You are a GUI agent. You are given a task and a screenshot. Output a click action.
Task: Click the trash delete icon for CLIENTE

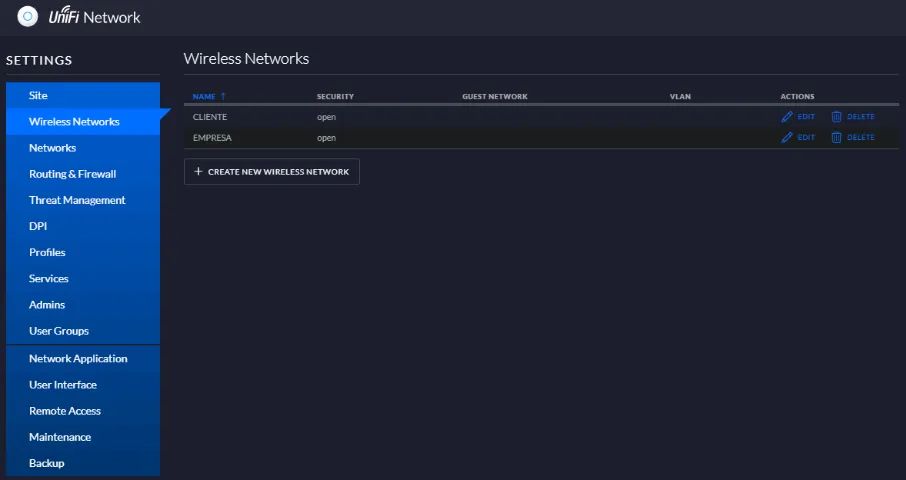point(836,117)
